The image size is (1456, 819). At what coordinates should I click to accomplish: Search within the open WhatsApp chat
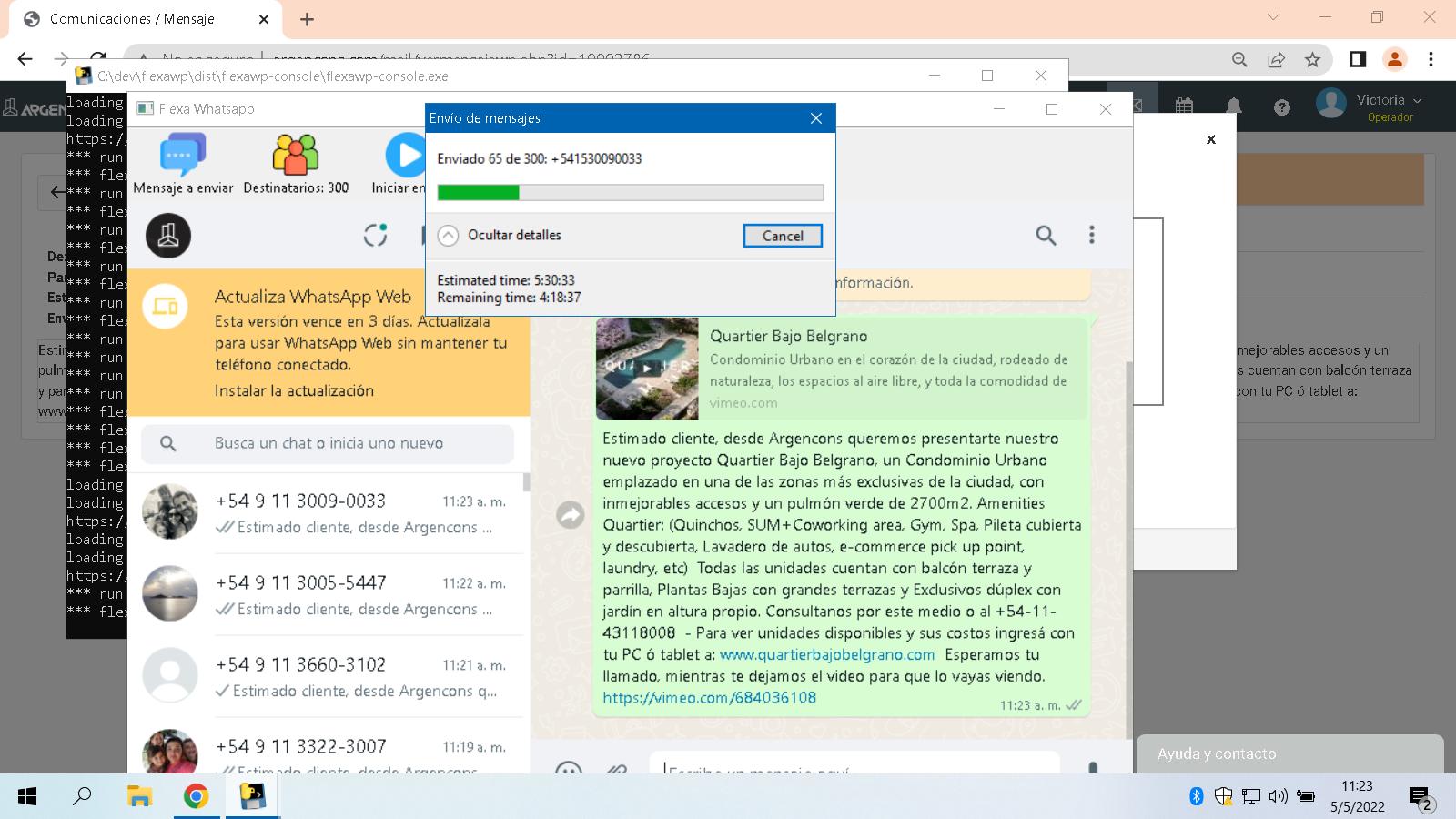[1046, 236]
